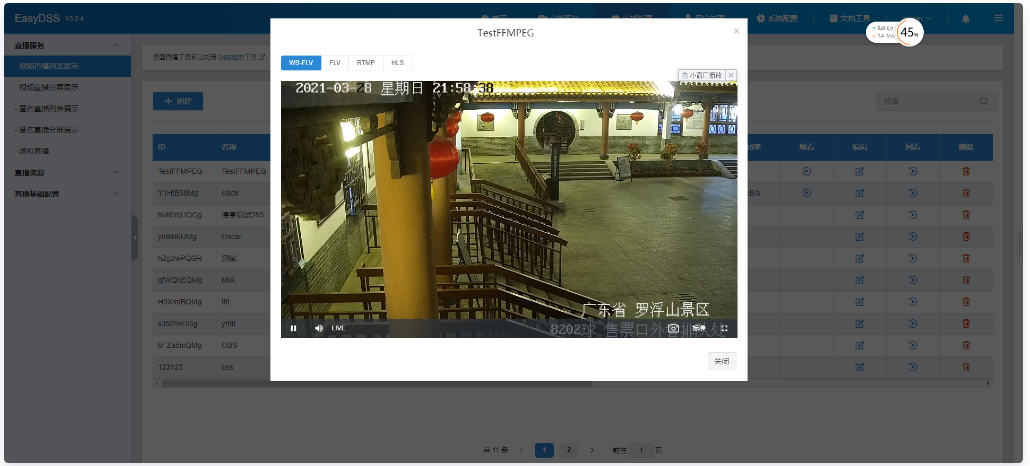Select 视频直播分屏展示 in sidebar

click(x=68, y=87)
